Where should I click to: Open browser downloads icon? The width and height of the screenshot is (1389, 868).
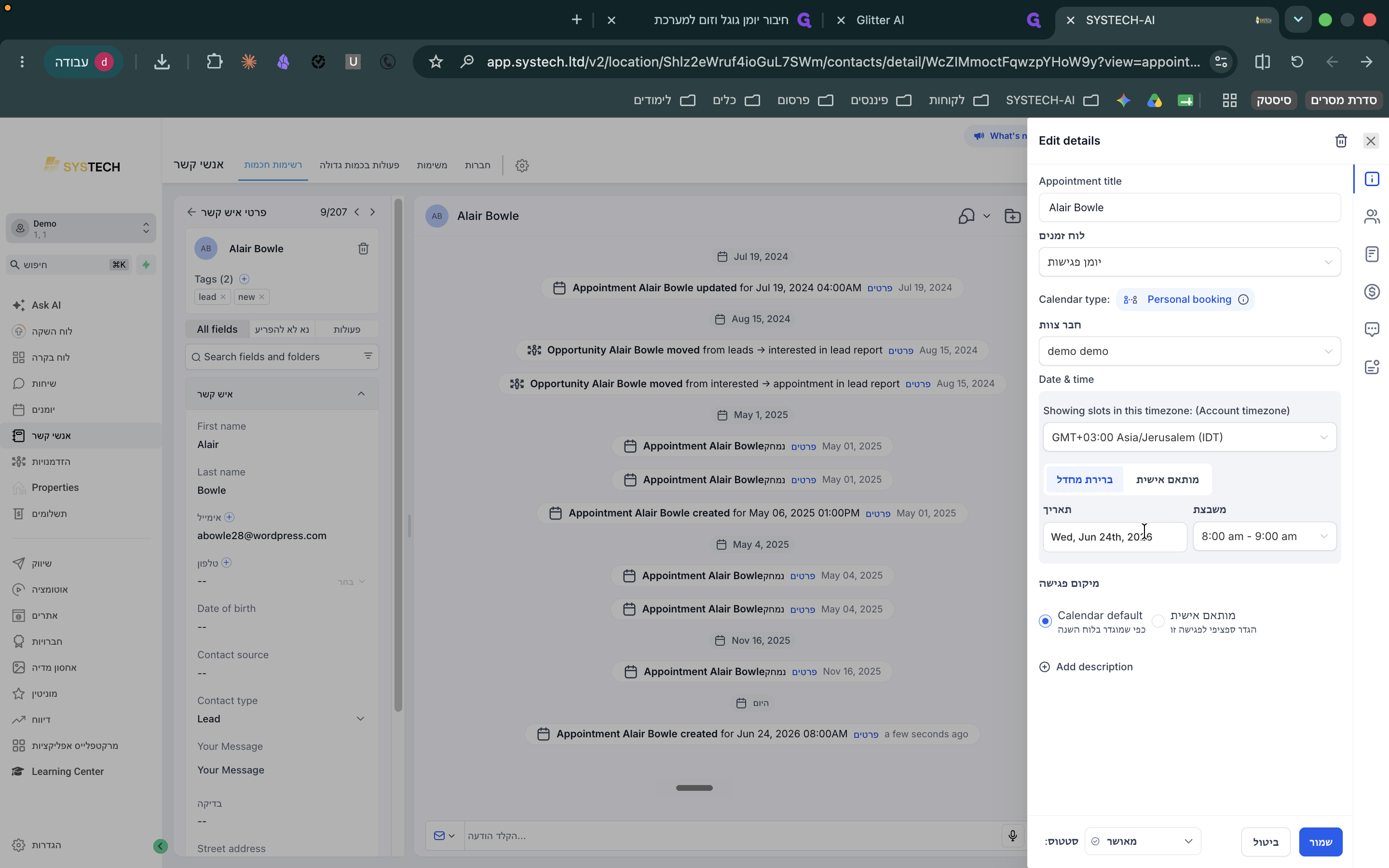[162, 61]
